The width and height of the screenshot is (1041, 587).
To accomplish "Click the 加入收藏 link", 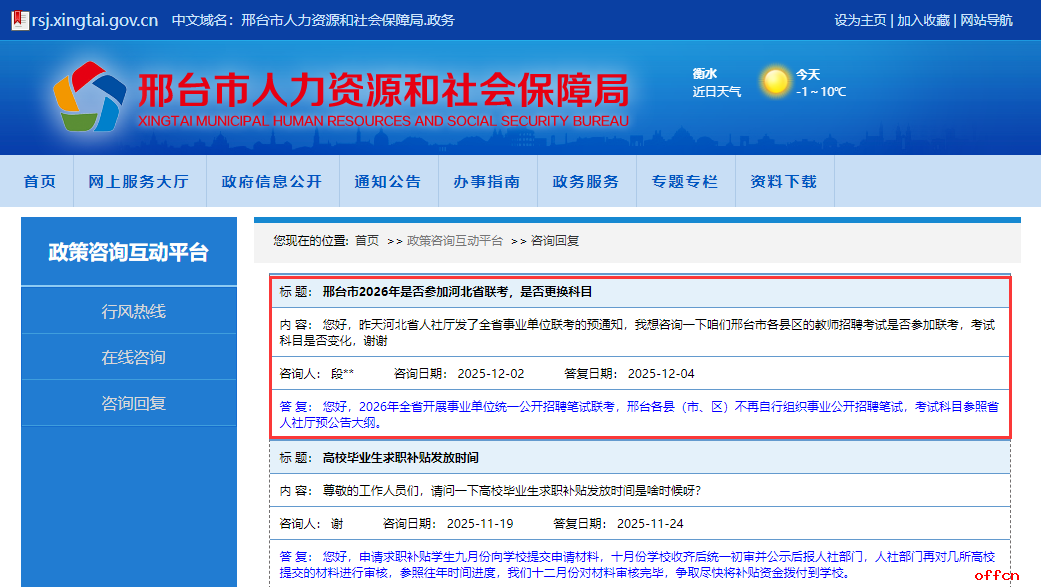I will [923, 20].
